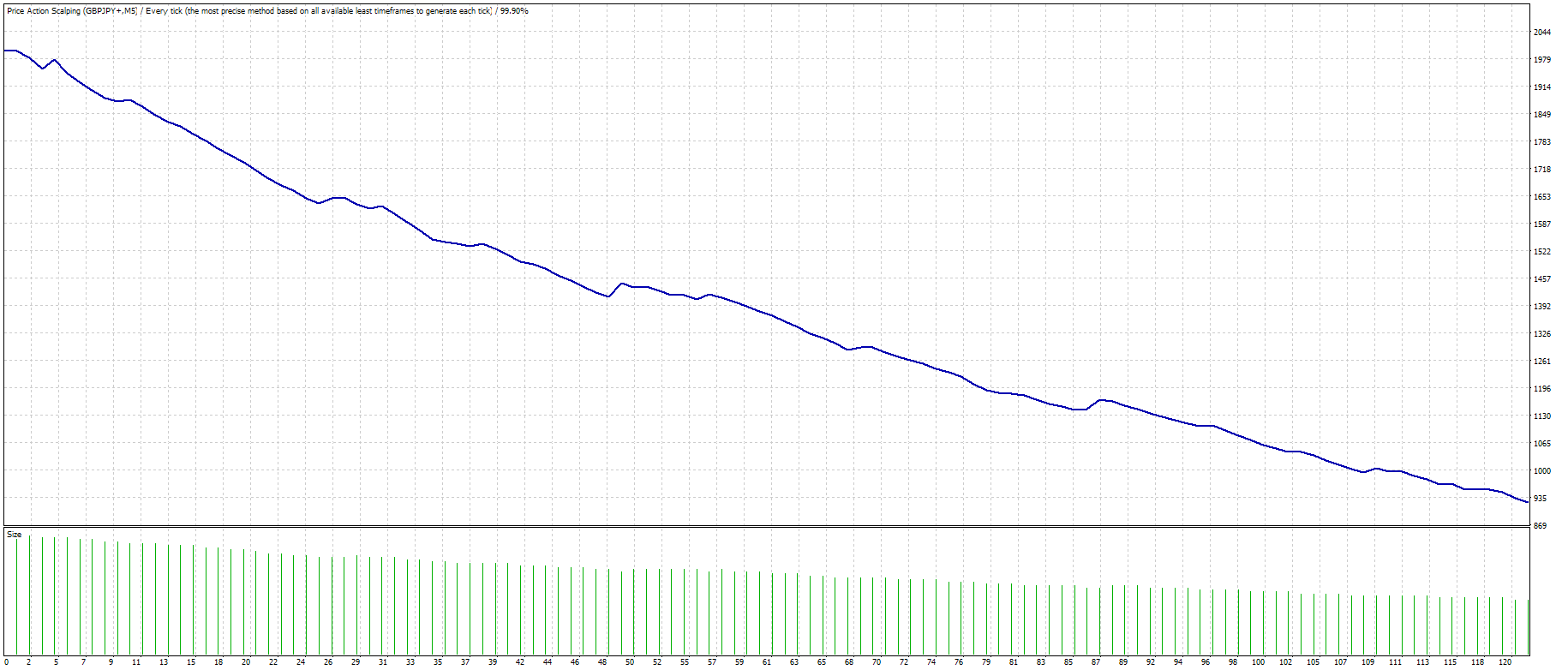1568x670 pixels.
Task: Click trade number 100 on horizontal axis
Action: tap(1258, 662)
